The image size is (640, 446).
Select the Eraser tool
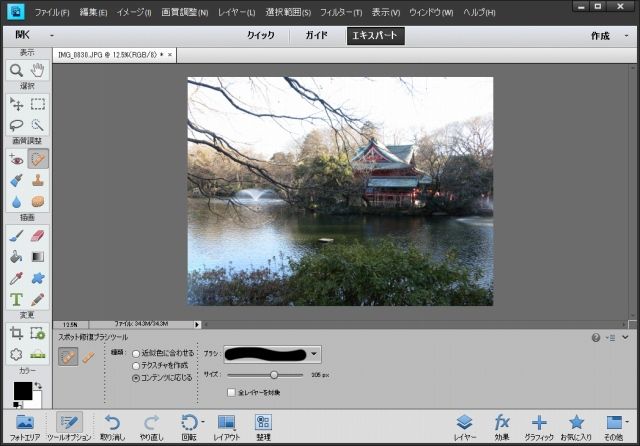[x=38, y=235]
